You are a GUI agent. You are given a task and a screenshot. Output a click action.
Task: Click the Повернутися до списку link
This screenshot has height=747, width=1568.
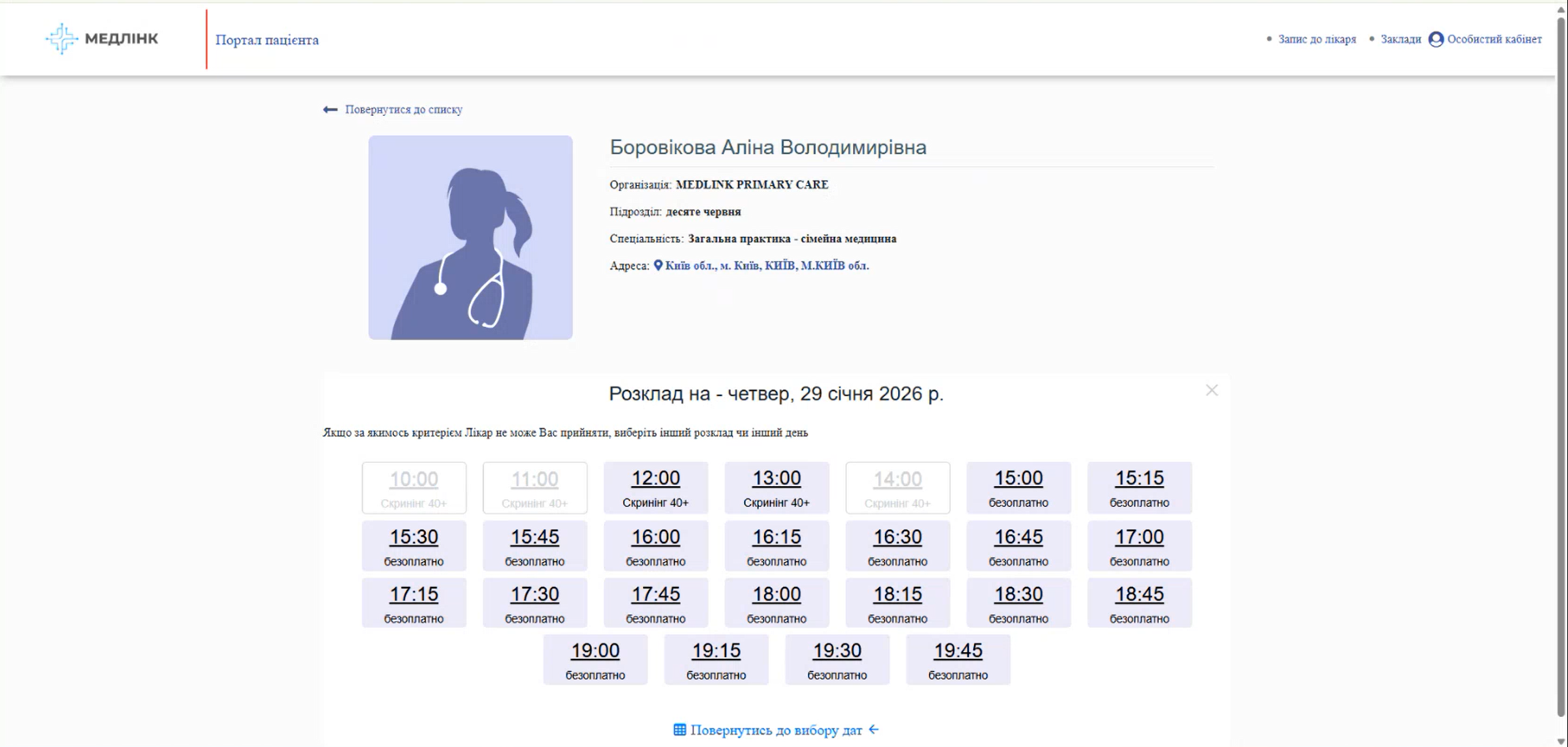point(403,109)
